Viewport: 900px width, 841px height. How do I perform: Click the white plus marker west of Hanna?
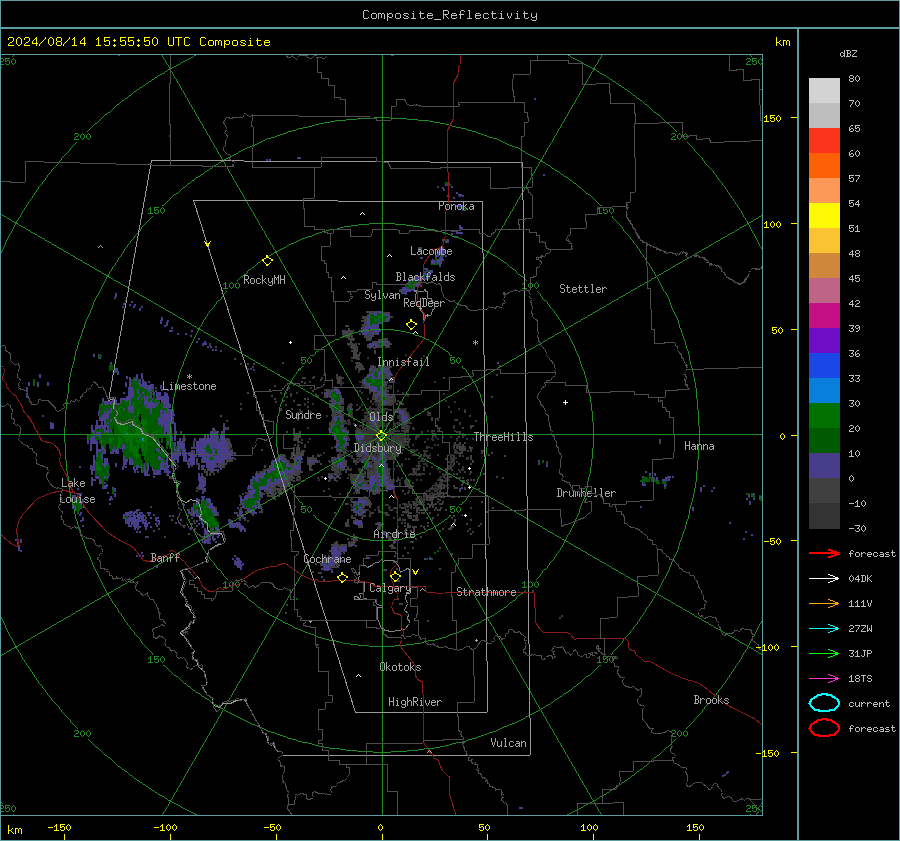tap(565, 402)
